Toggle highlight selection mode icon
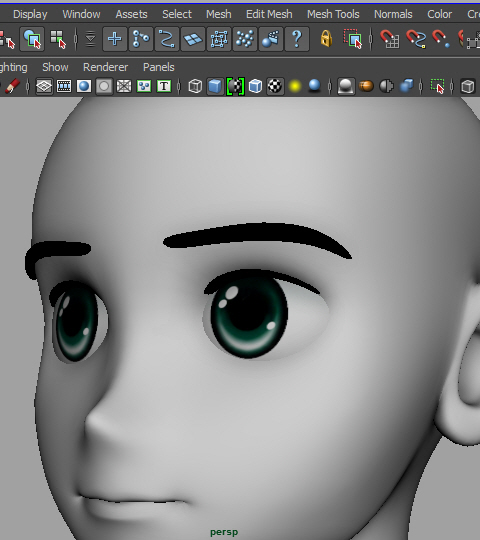 pos(353,39)
